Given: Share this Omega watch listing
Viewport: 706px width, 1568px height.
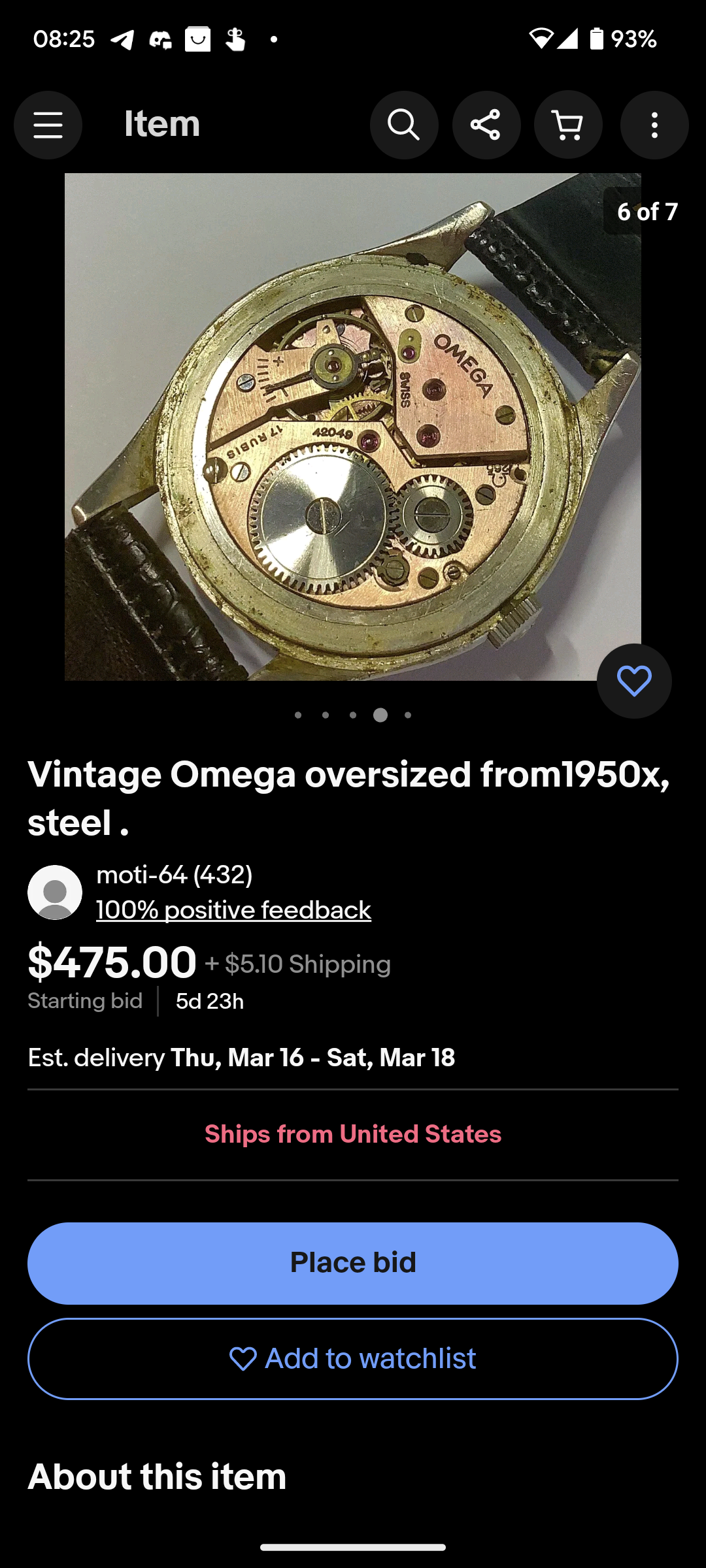Looking at the screenshot, I should tap(486, 125).
